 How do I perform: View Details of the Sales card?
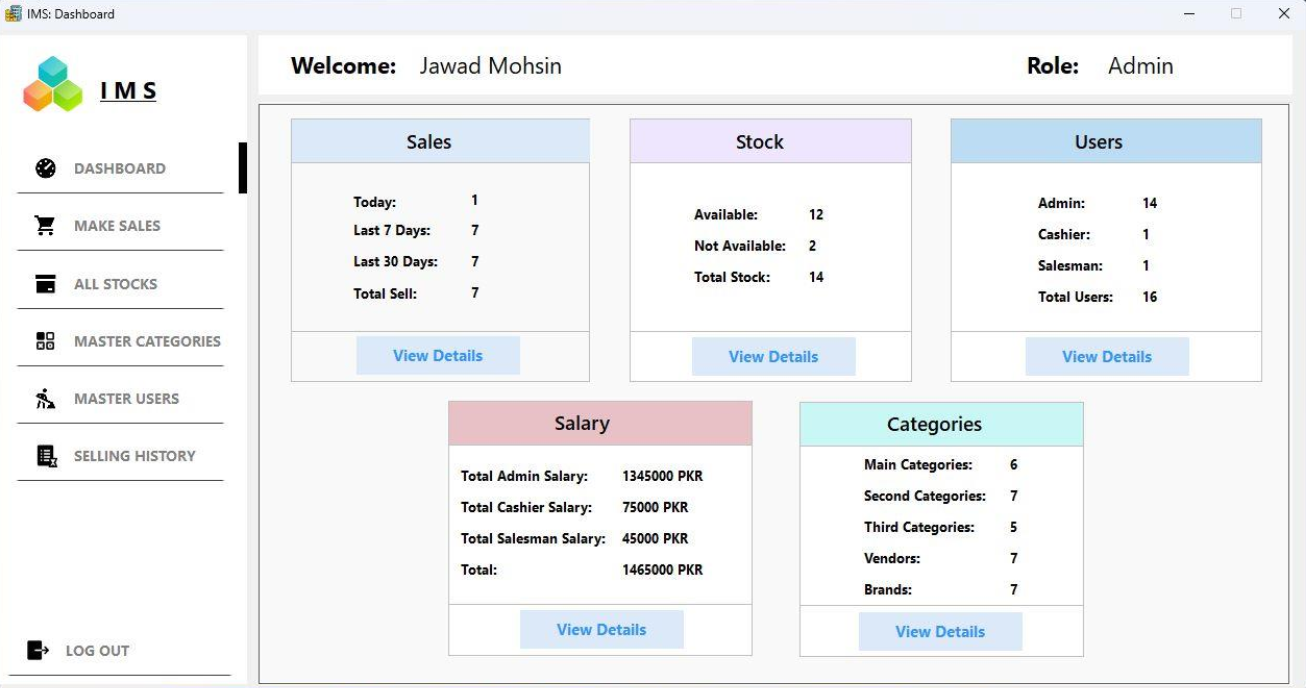438,356
